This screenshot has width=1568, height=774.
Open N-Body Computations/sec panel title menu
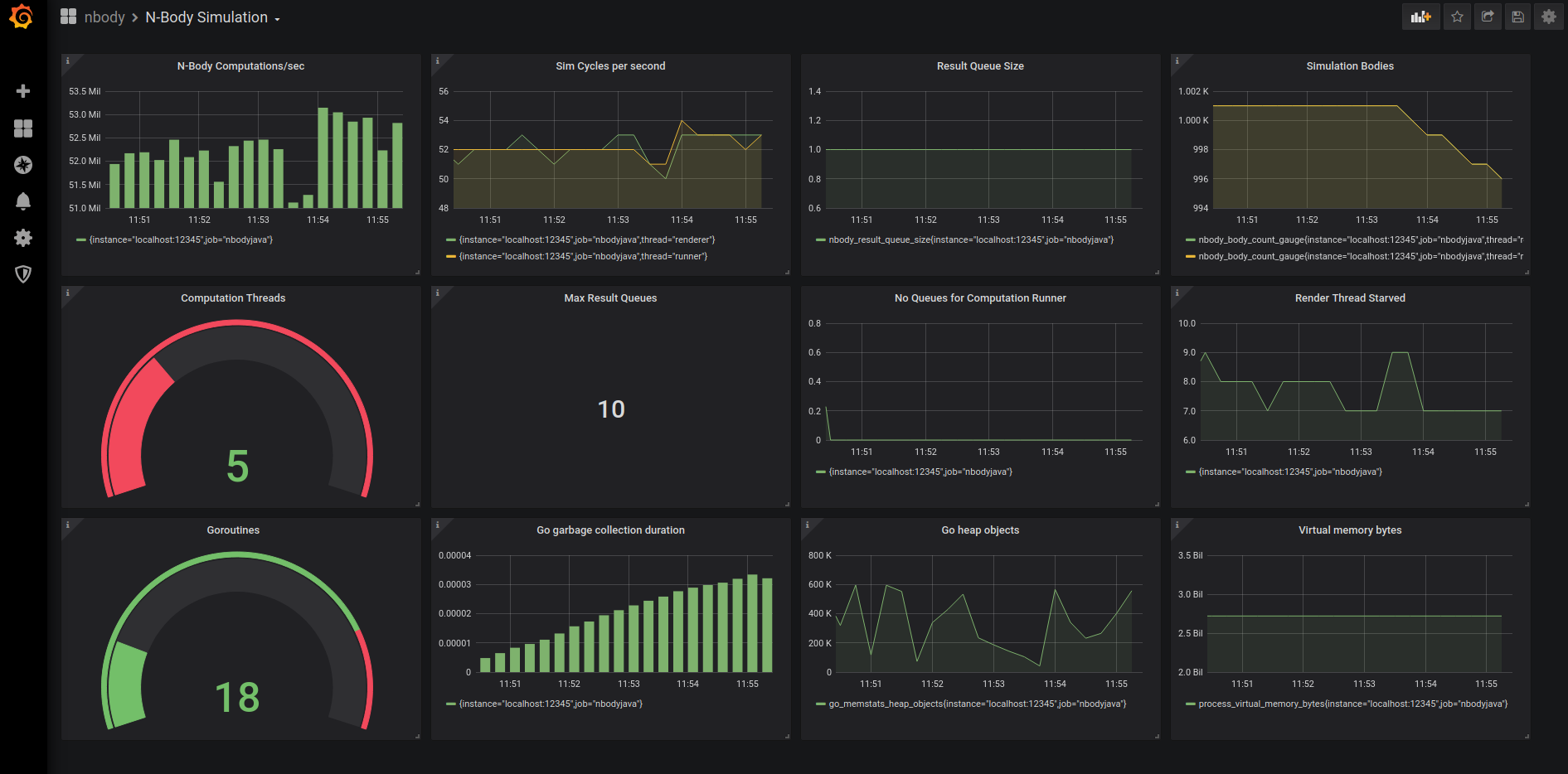pos(240,66)
